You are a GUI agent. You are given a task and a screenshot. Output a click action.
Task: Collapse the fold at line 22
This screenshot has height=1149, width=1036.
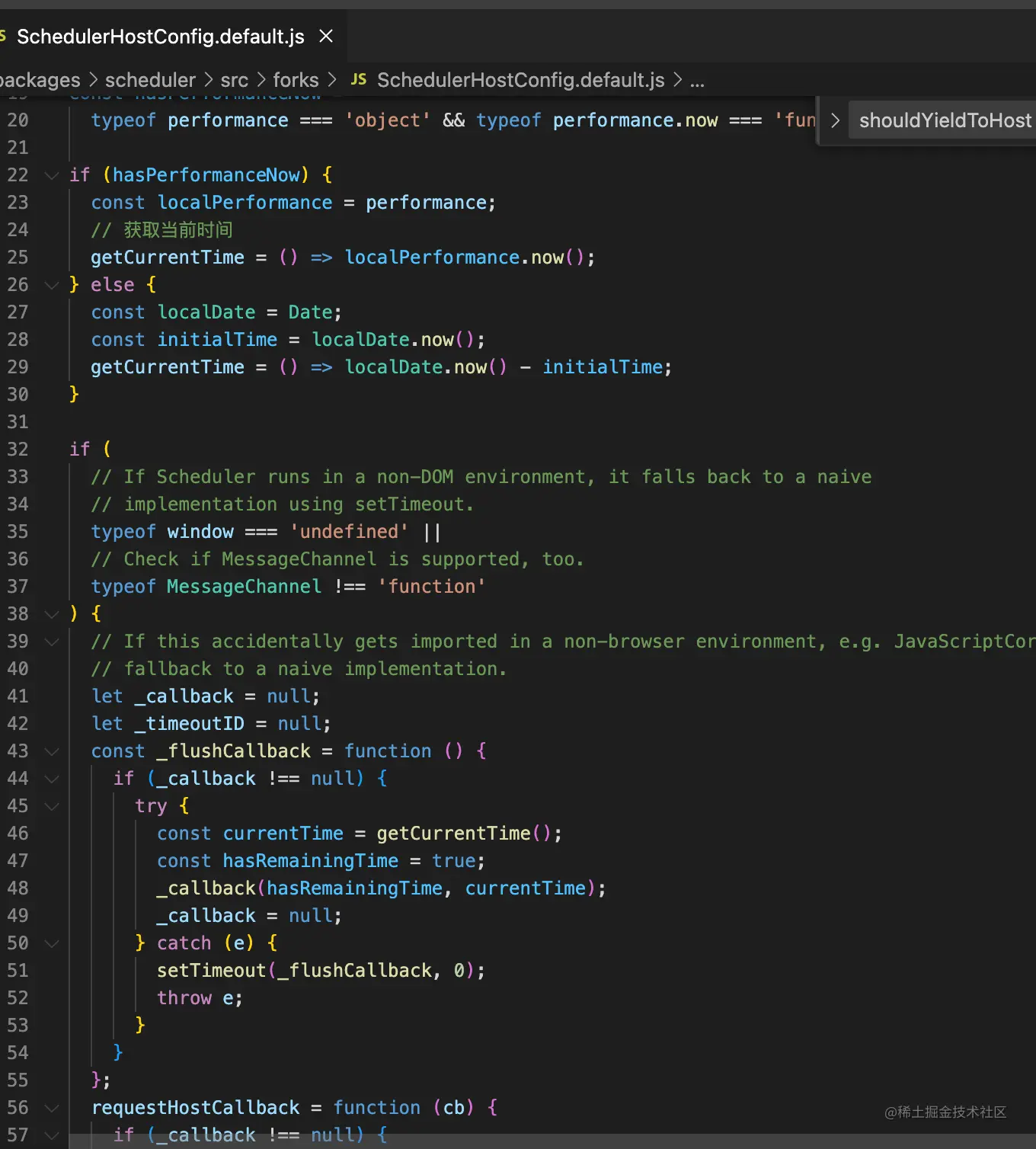[52, 175]
